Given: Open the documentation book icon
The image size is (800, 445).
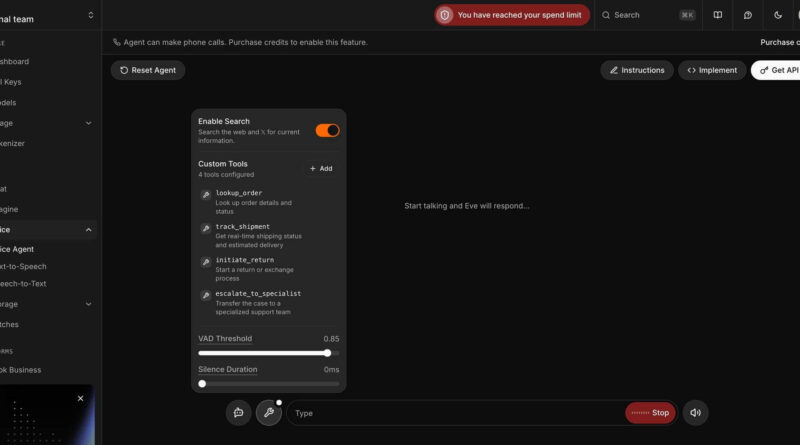Looking at the screenshot, I should [717, 15].
